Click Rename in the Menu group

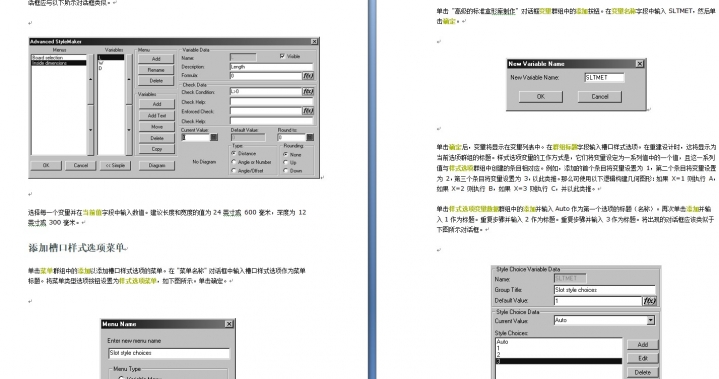[156, 70]
